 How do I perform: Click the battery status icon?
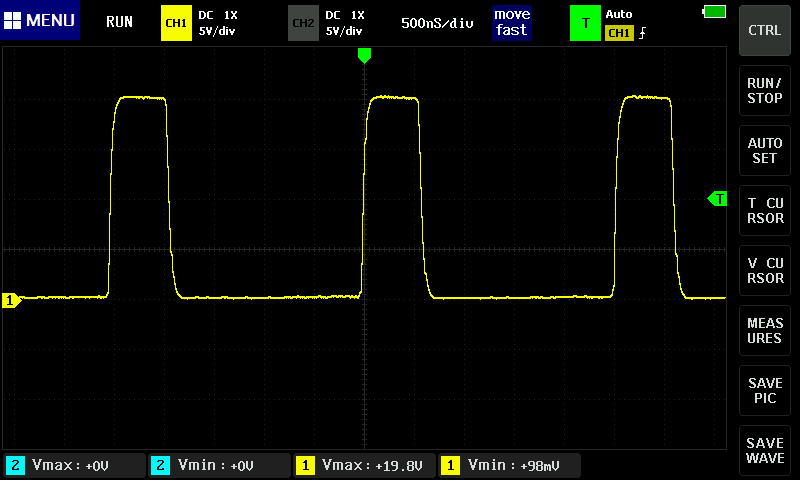click(x=714, y=12)
